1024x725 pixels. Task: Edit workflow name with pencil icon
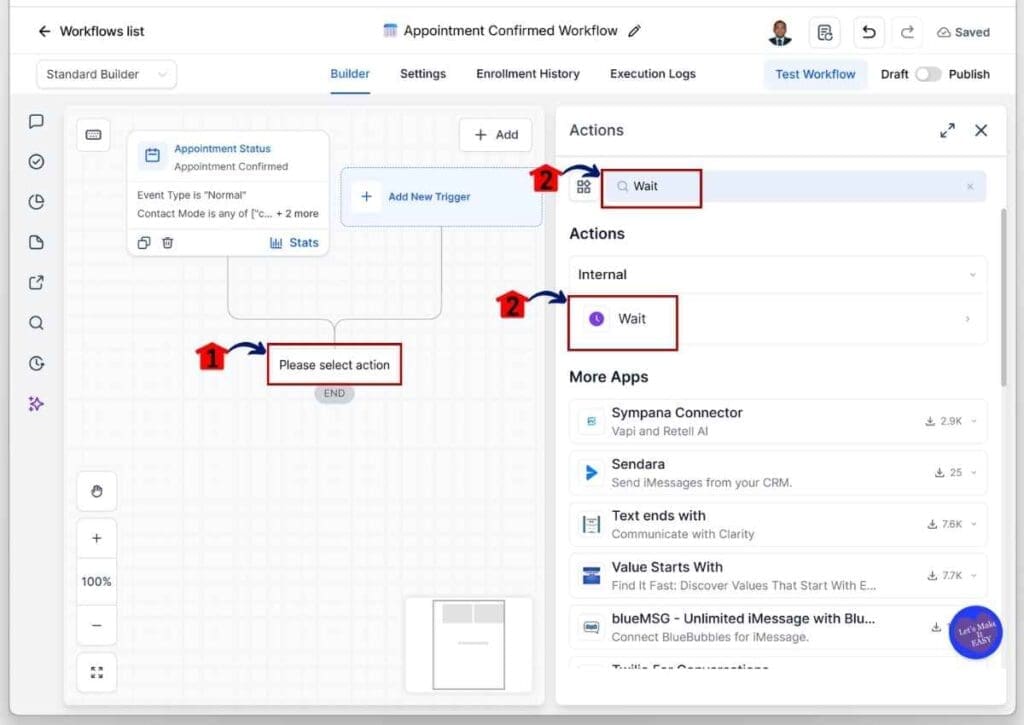(x=634, y=31)
